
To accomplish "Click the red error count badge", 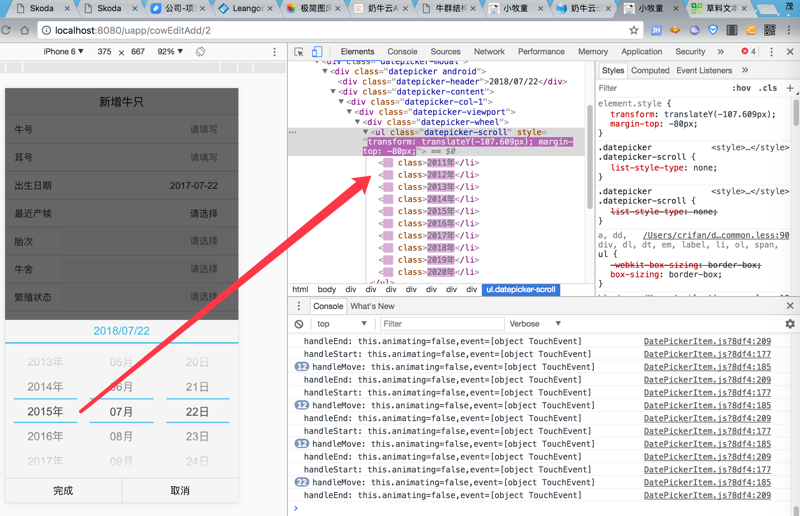I will coord(748,52).
